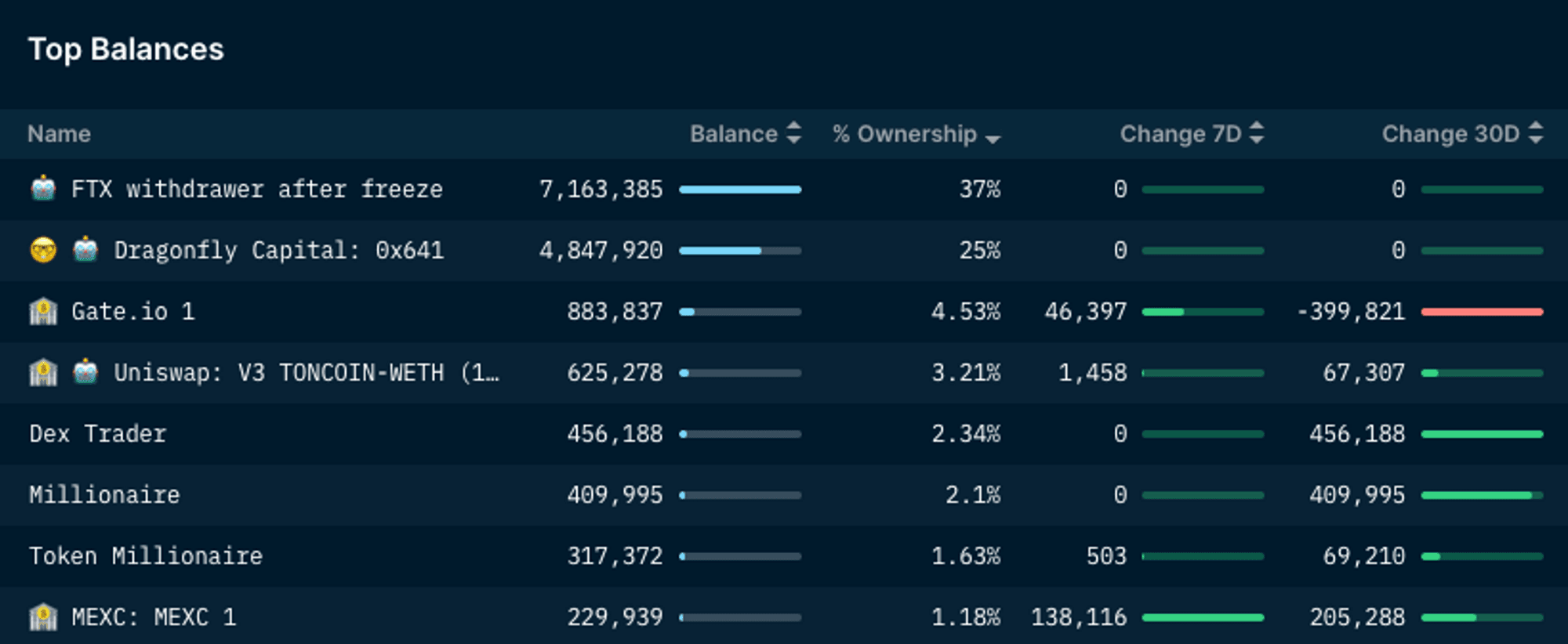Click the 69,210 30D change value
Image resolution: width=1568 pixels, height=644 pixels.
[x=1365, y=555]
